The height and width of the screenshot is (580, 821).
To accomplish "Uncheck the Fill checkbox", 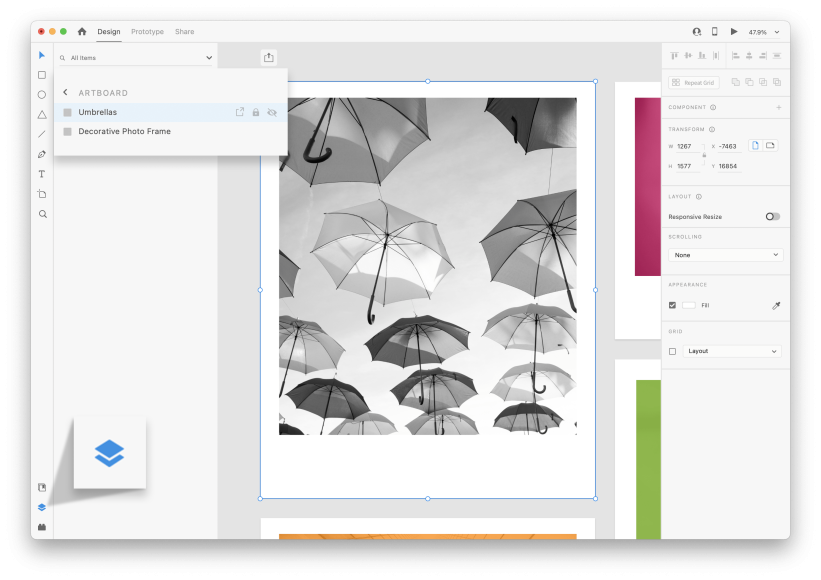I will click(672, 305).
